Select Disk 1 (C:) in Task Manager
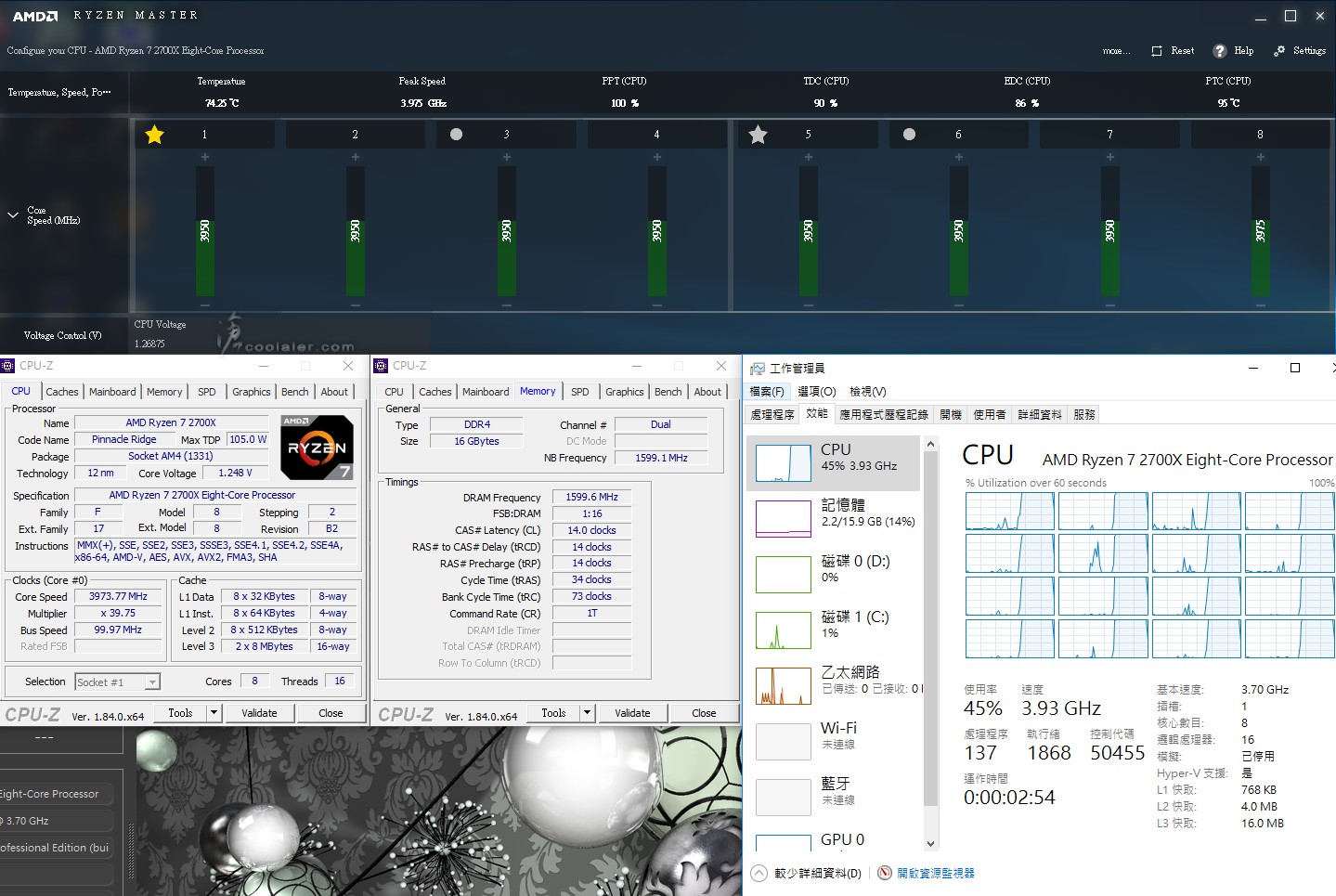The image size is (1336, 896). point(834,630)
